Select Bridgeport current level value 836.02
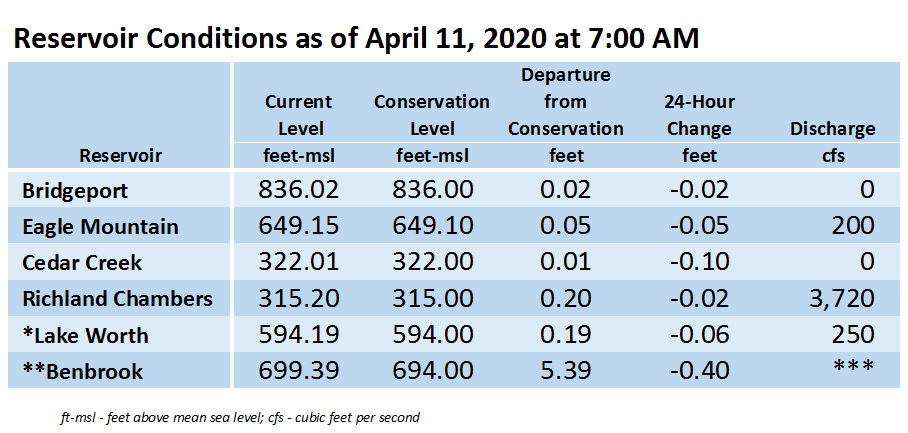 coord(299,190)
